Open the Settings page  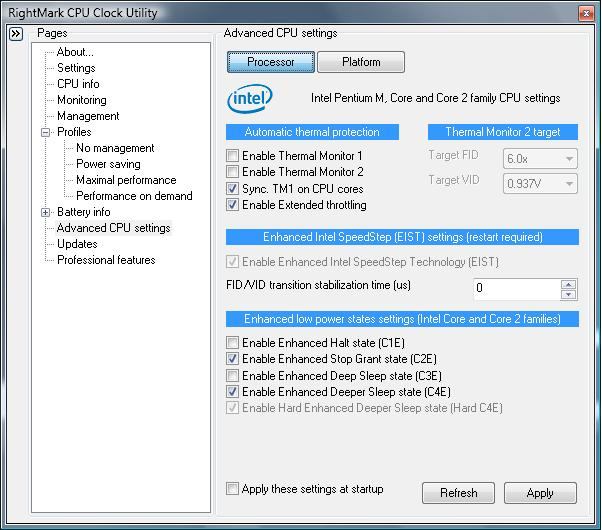(x=76, y=68)
